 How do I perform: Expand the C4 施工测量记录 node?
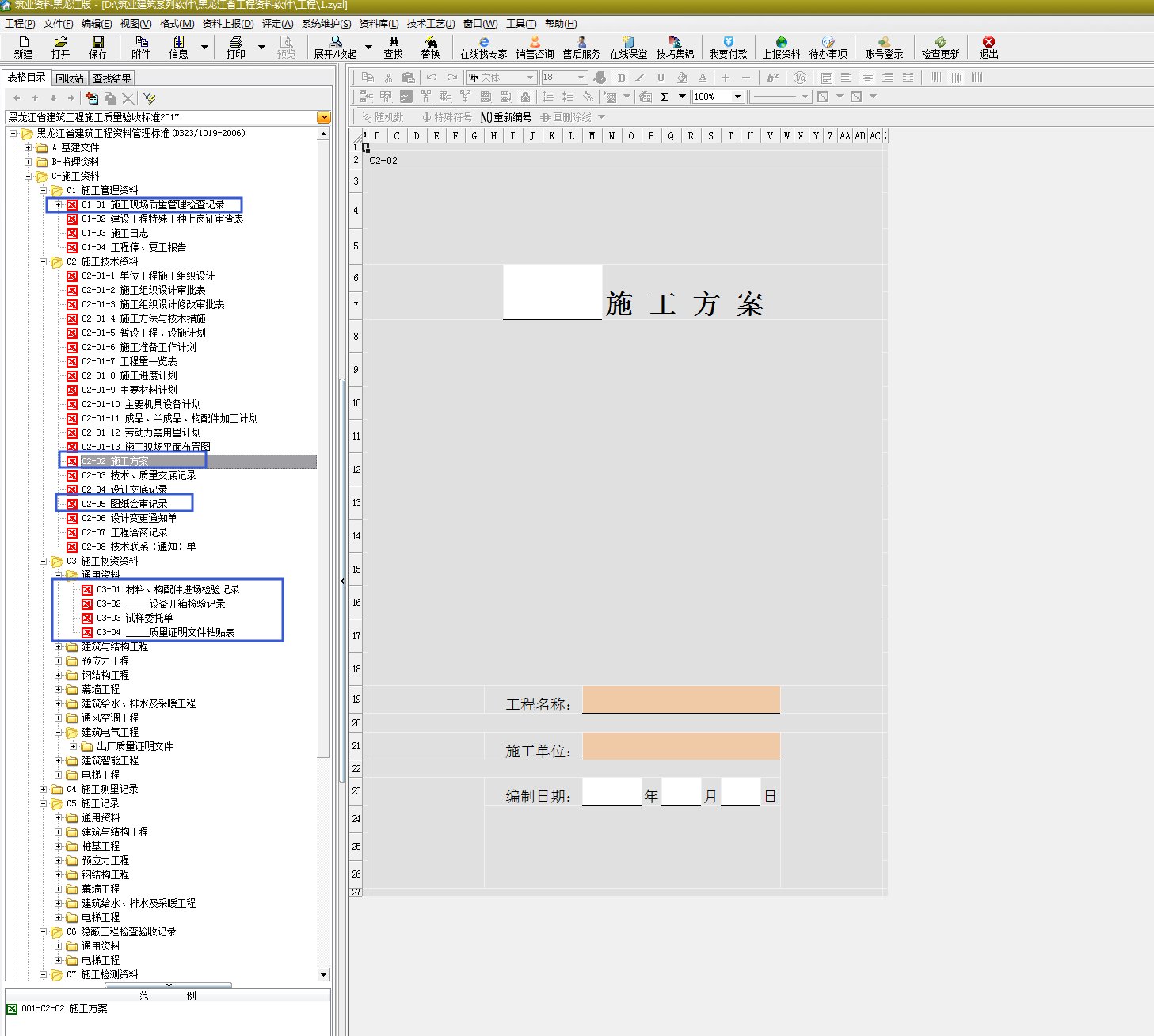click(x=44, y=789)
